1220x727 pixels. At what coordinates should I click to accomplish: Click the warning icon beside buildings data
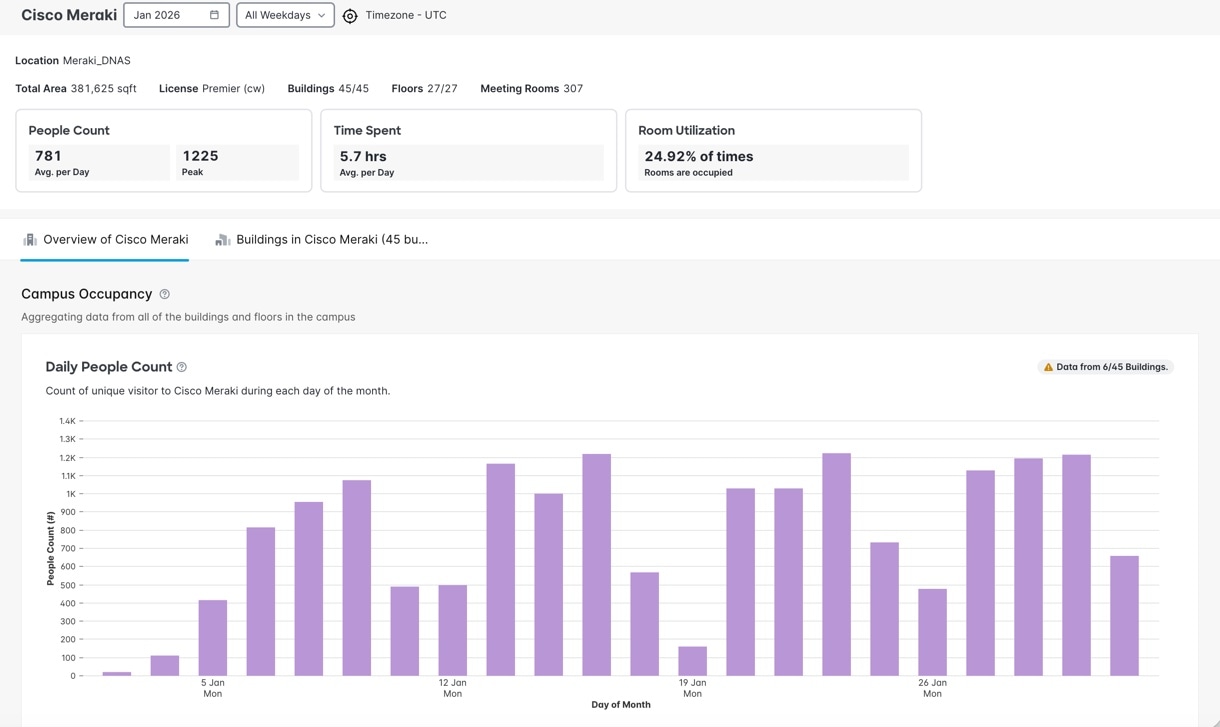tap(1048, 367)
